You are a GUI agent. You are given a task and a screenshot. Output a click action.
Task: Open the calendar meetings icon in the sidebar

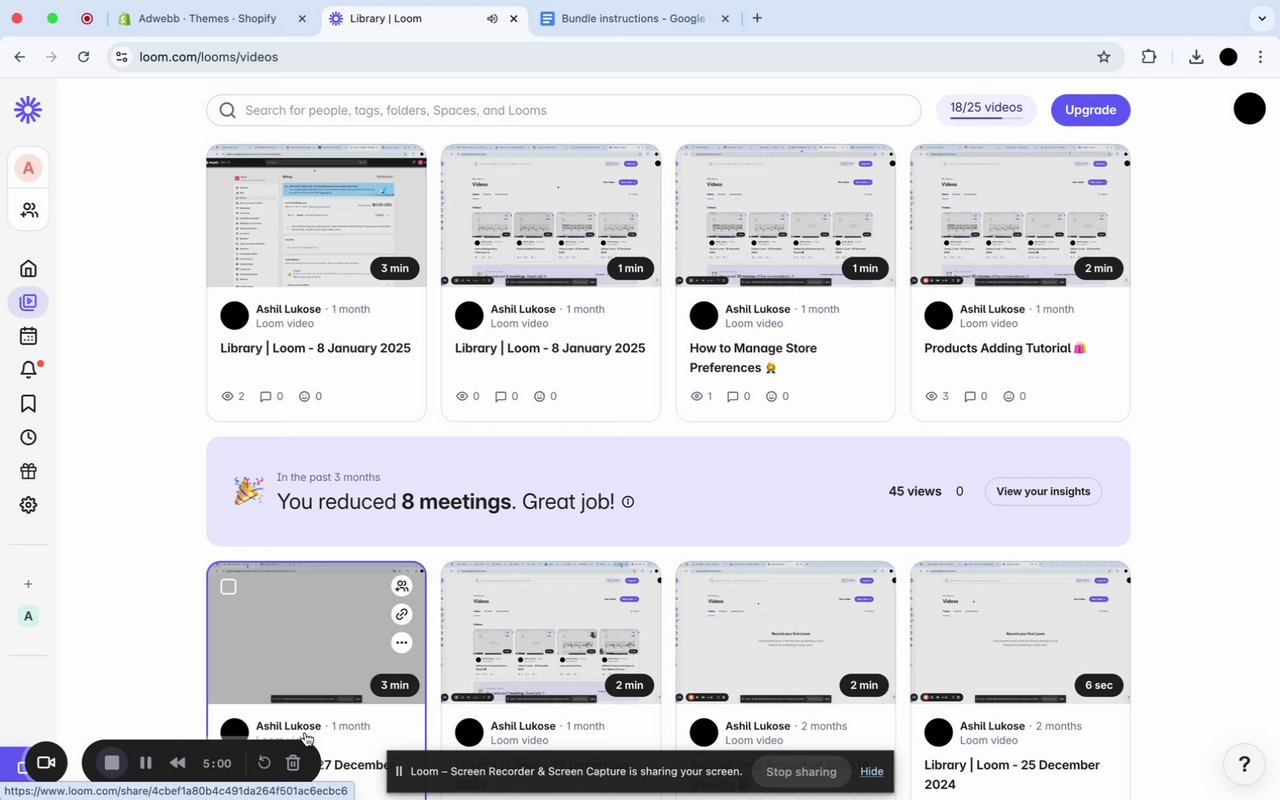pyautogui.click(x=28, y=336)
